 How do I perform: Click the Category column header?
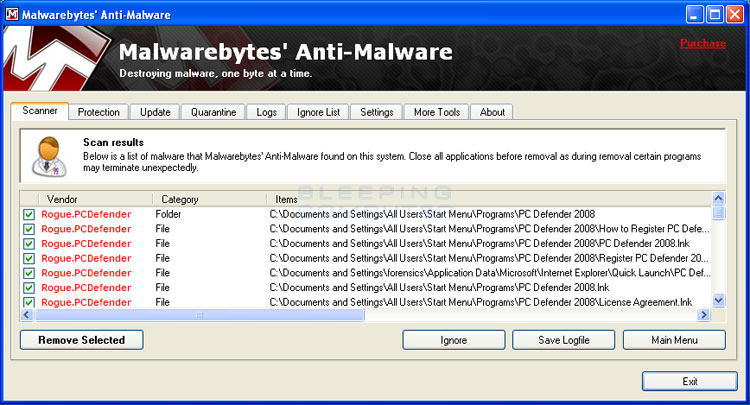tap(210, 199)
